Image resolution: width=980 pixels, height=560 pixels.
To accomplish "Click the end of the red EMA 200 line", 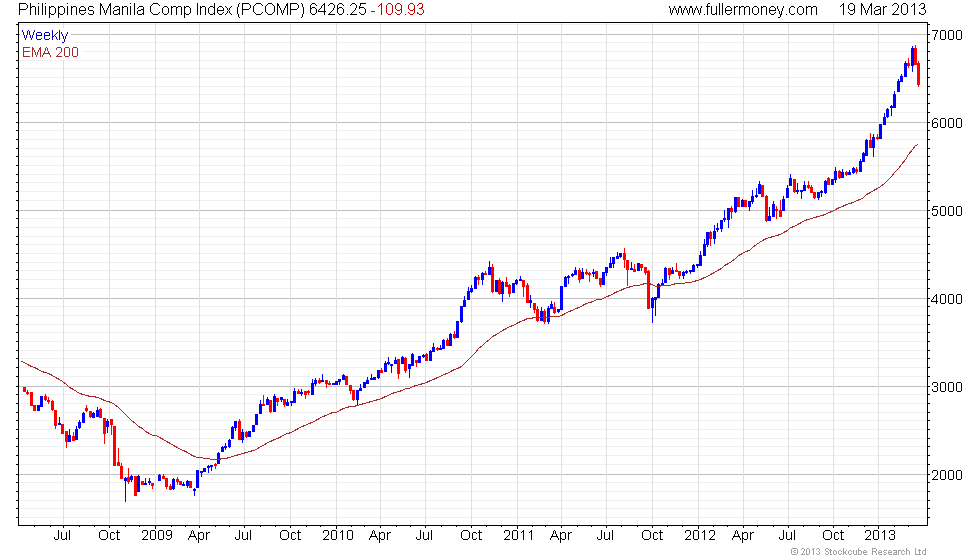I will tap(917, 145).
